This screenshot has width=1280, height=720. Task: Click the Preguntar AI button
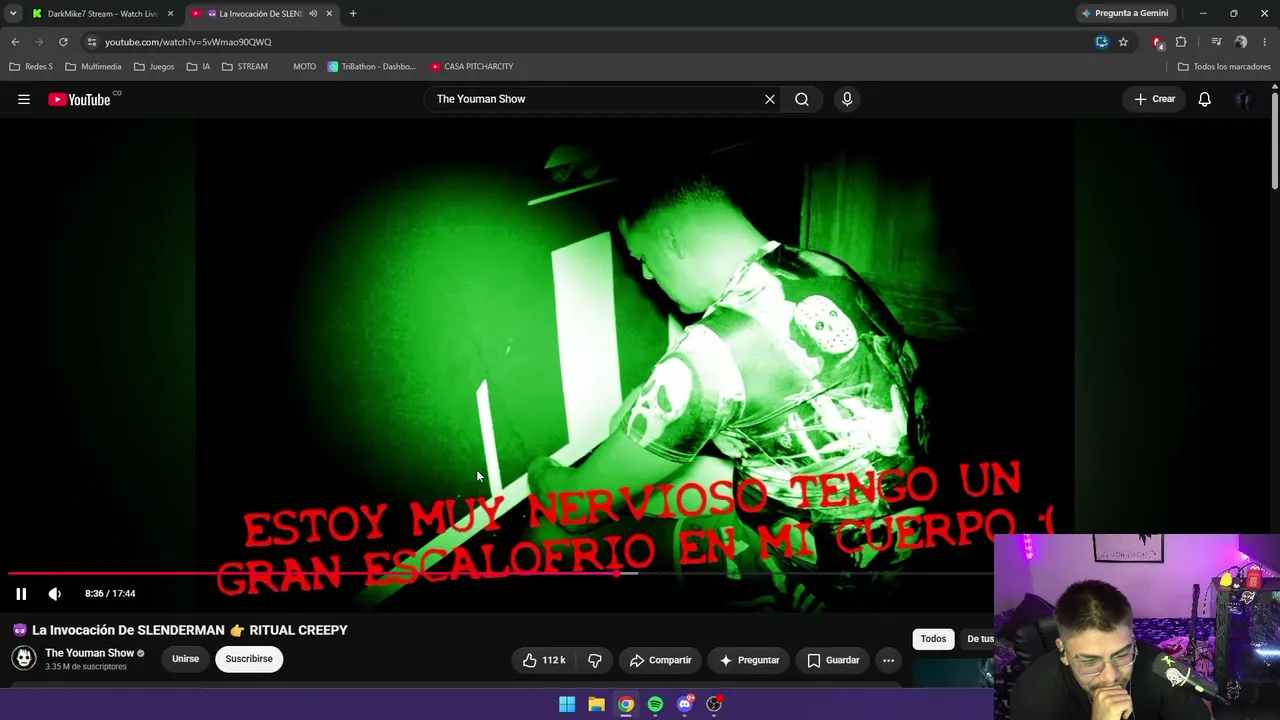pyautogui.click(x=749, y=660)
